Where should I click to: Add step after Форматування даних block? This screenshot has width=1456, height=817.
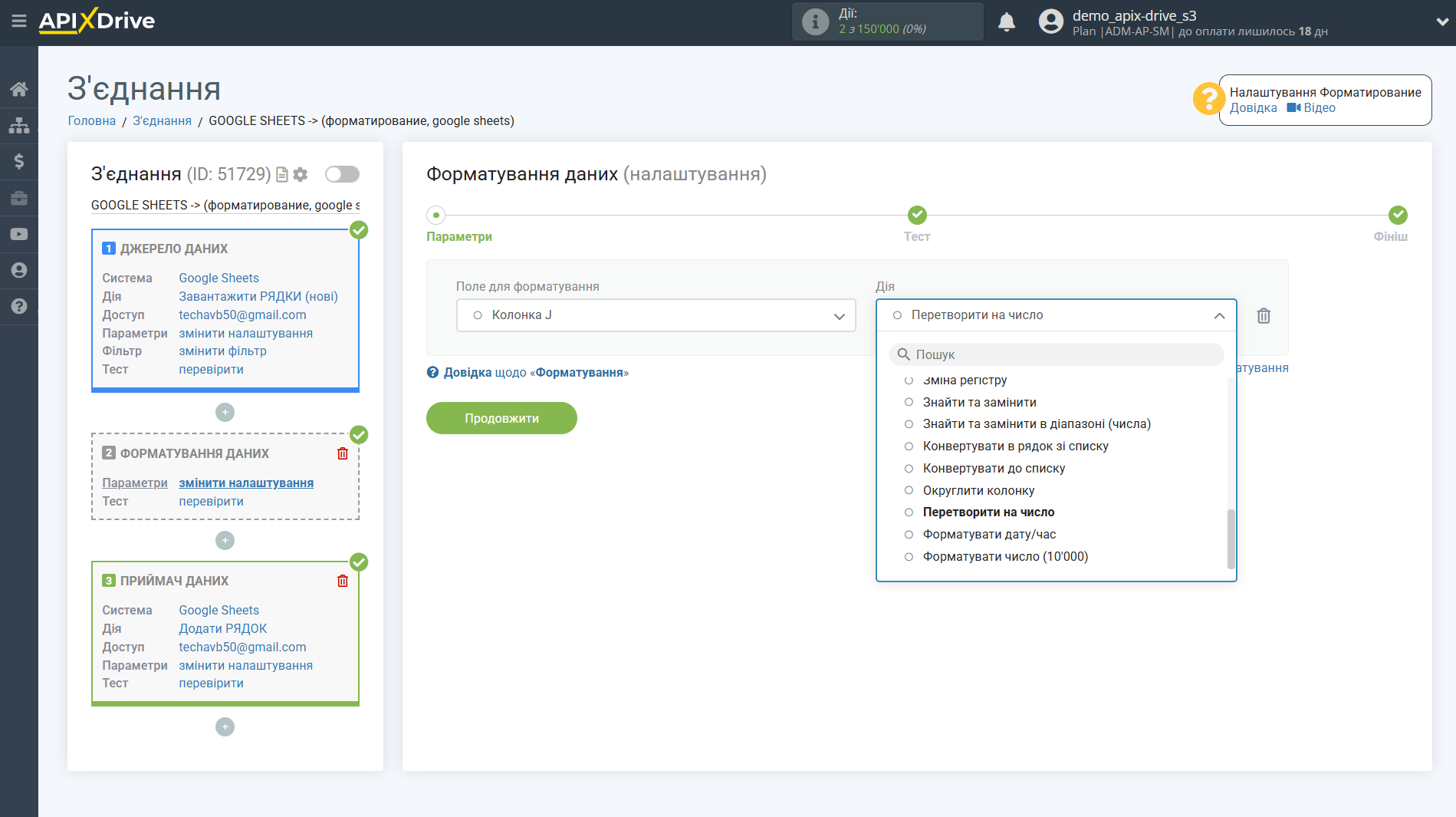pyautogui.click(x=225, y=541)
